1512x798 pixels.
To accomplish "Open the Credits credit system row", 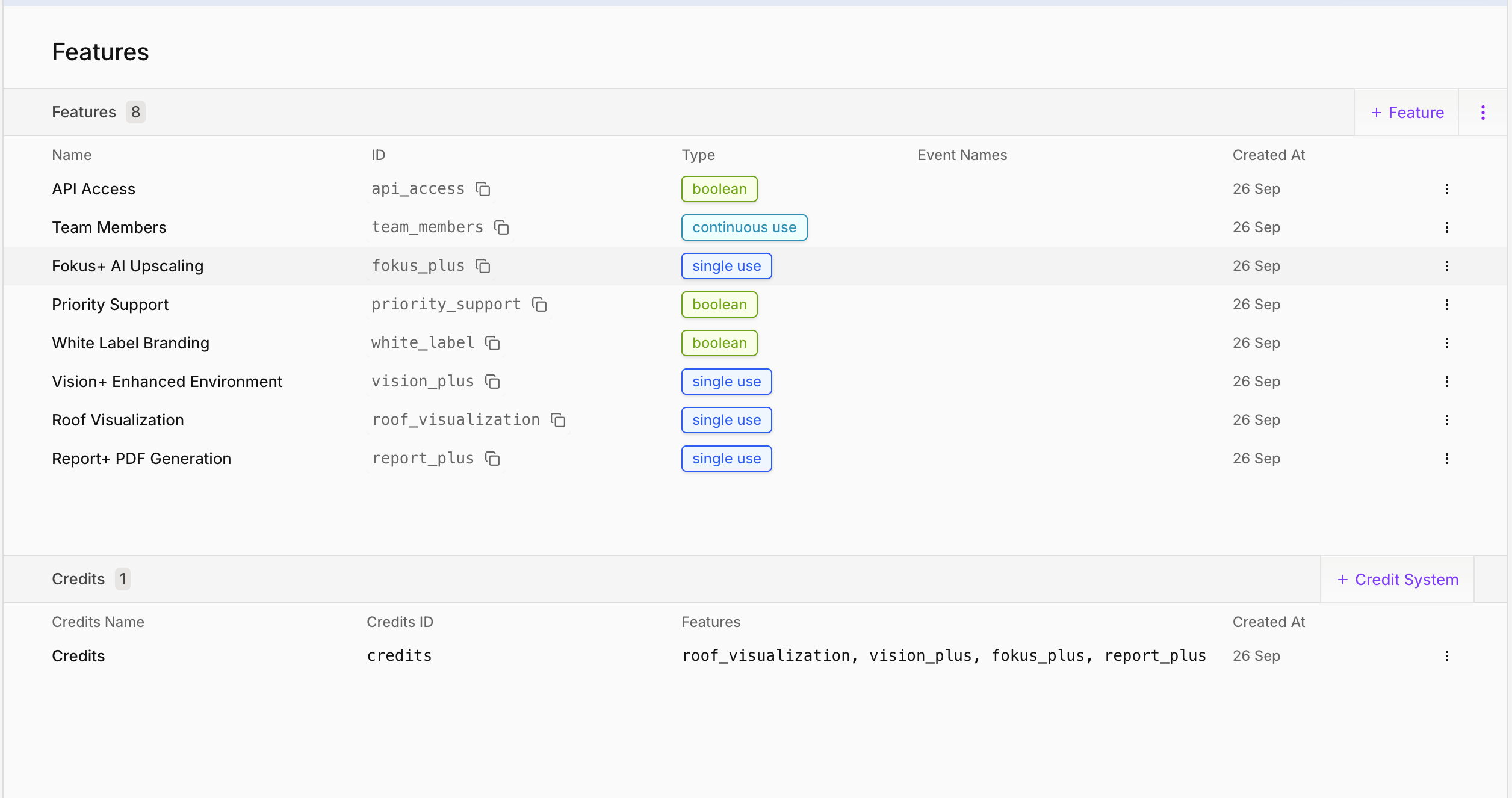I will click(78, 656).
